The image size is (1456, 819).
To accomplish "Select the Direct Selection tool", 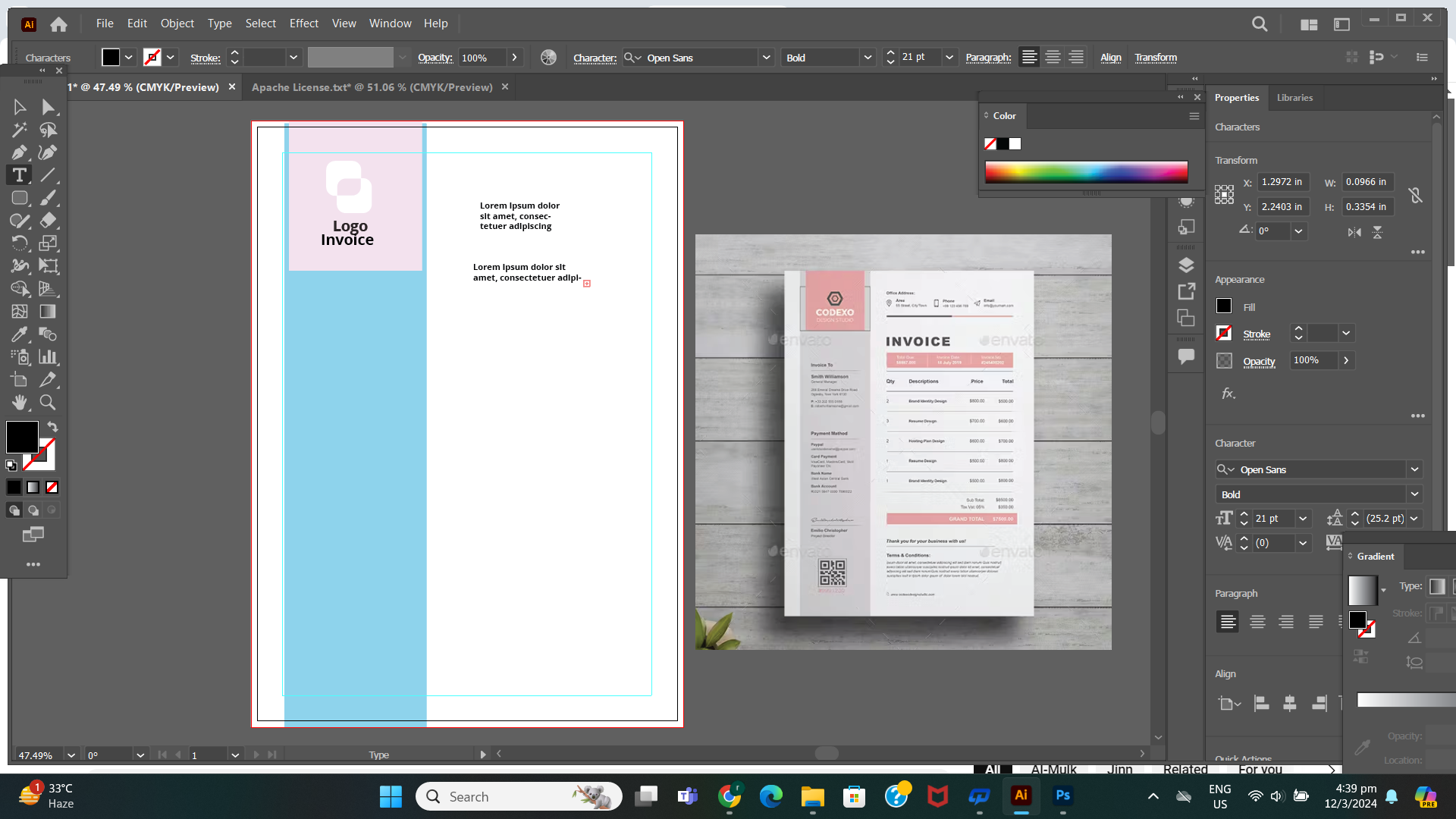I will (x=48, y=107).
